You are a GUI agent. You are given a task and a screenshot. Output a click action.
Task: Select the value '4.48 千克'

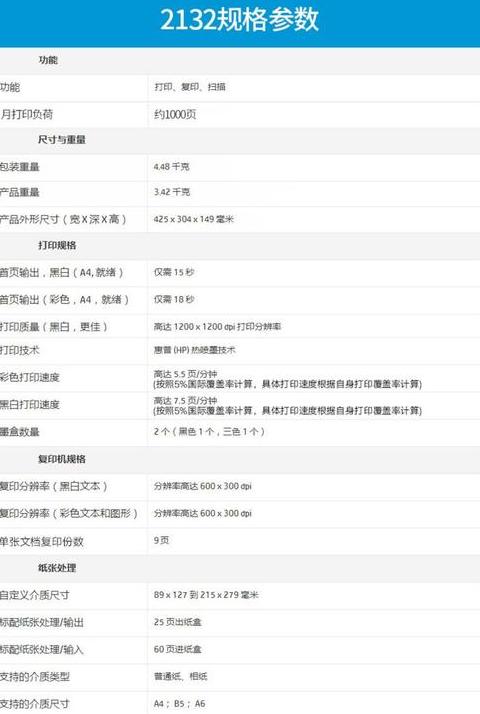pos(172,167)
